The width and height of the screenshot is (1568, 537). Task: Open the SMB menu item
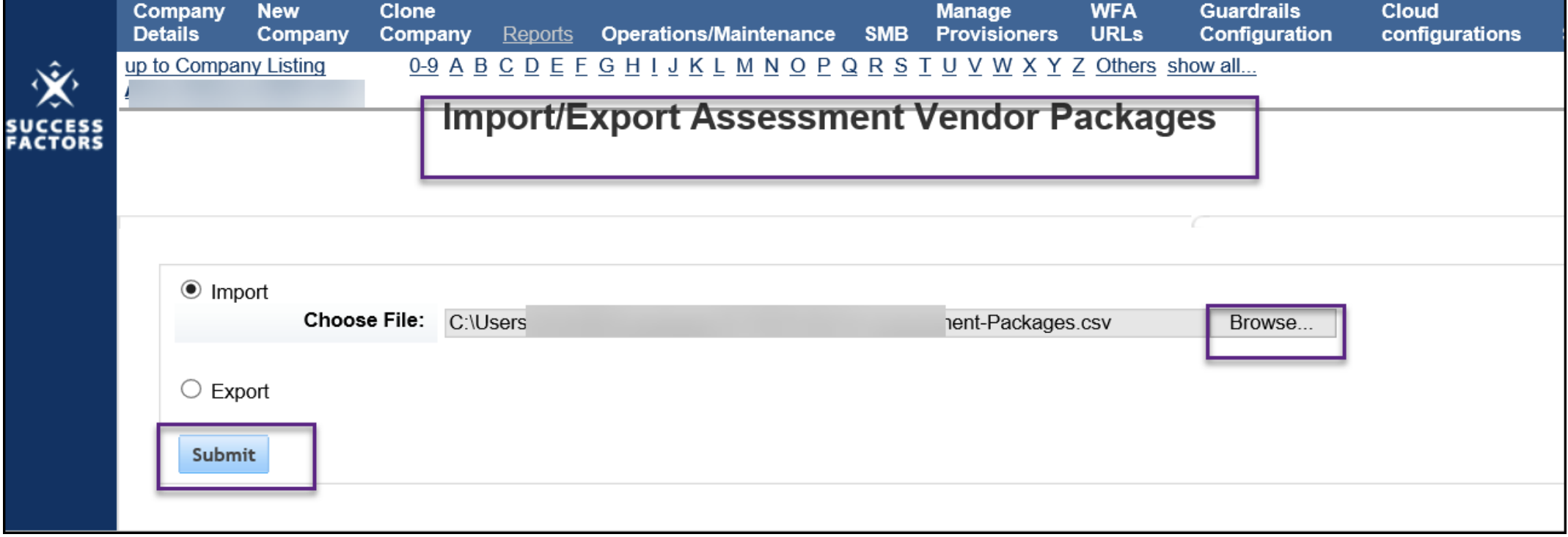click(x=886, y=34)
